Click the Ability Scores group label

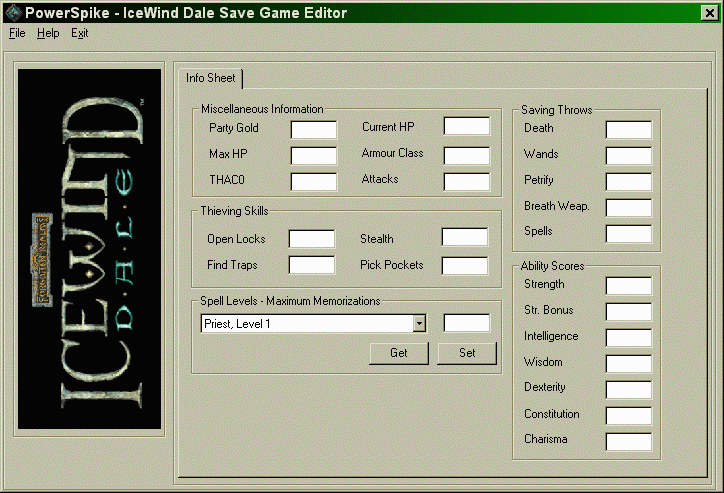click(552, 266)
